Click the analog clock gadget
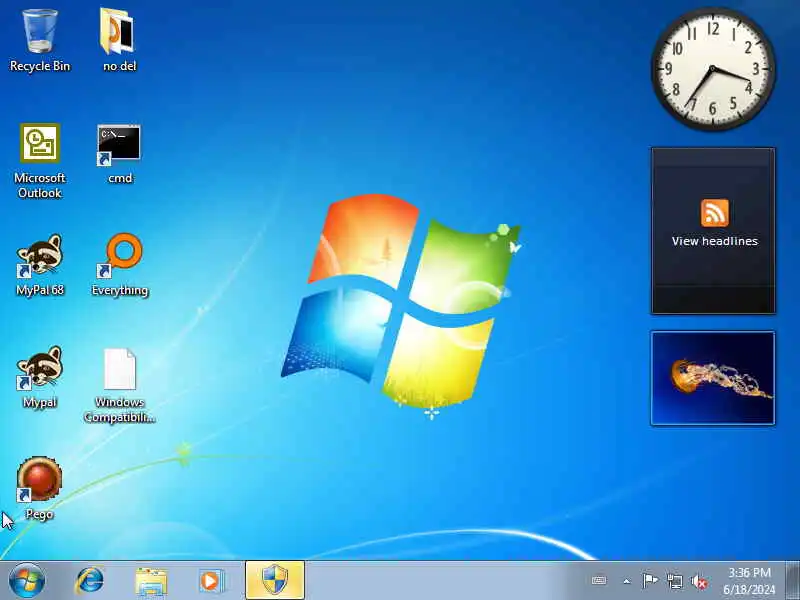Image resolution: width=800 pixels, height=600 pixels. coord(713,69)
